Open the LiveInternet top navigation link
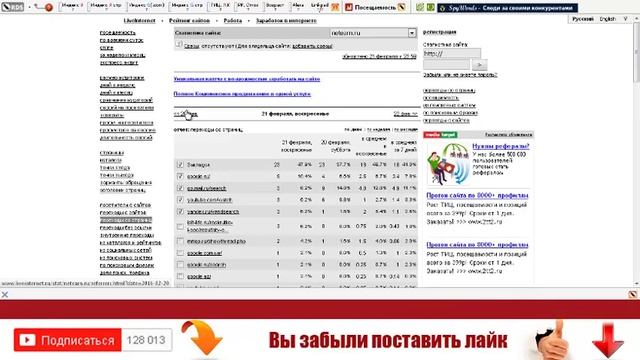 [x=139, y=20]
